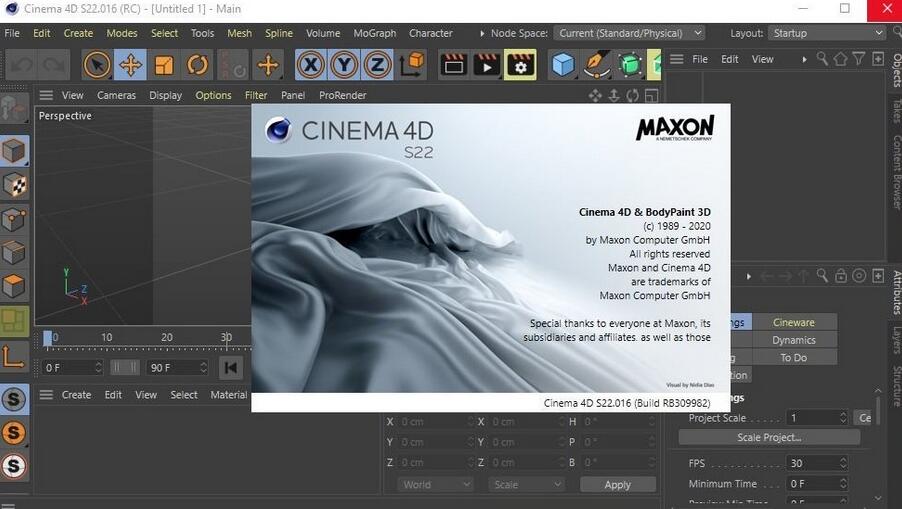Switch to Texture mode checkered cube
Viewport: 902px width, 509px height.
pos(14,185)
